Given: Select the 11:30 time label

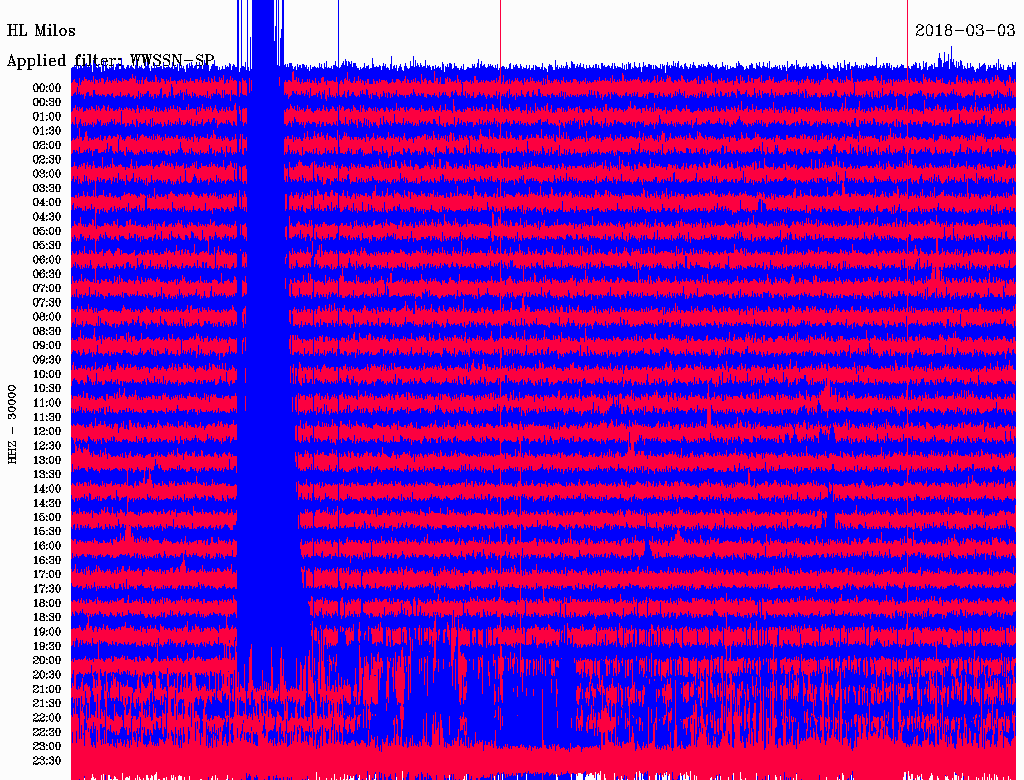Looking at the screenshot, I should pyautogui.click(x=47, y=417).
